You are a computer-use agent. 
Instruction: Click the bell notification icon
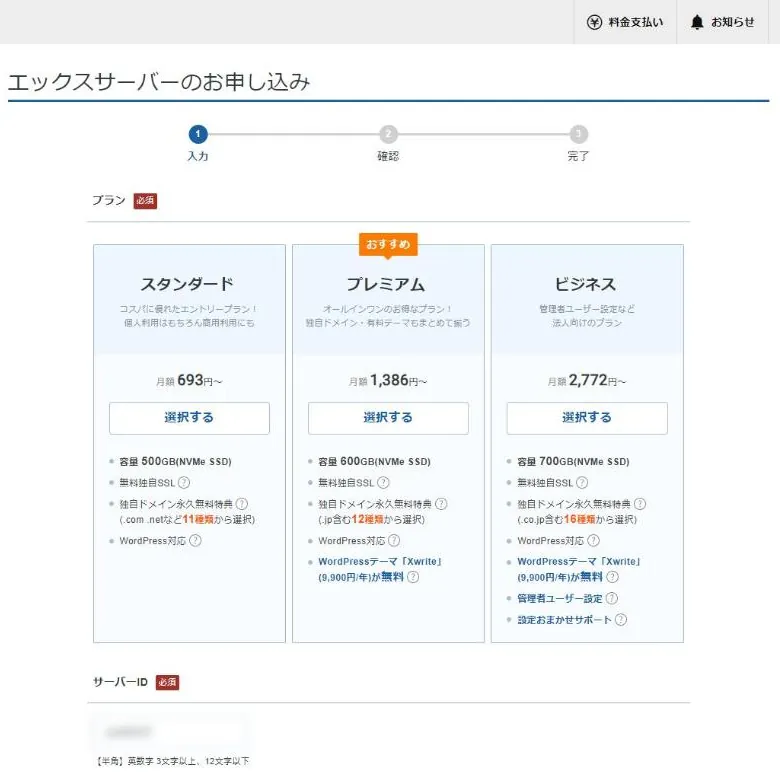pyautogui.click(x=697, y=22)
